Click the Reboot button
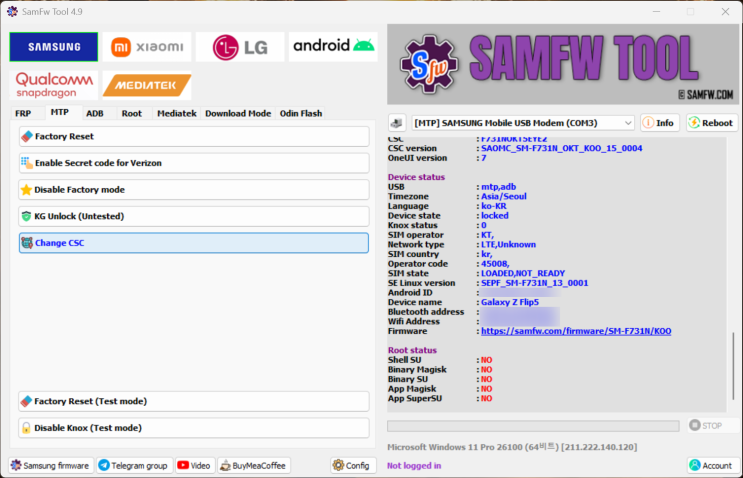Viewport: 743px width, 478px height. tap(711, 123)
